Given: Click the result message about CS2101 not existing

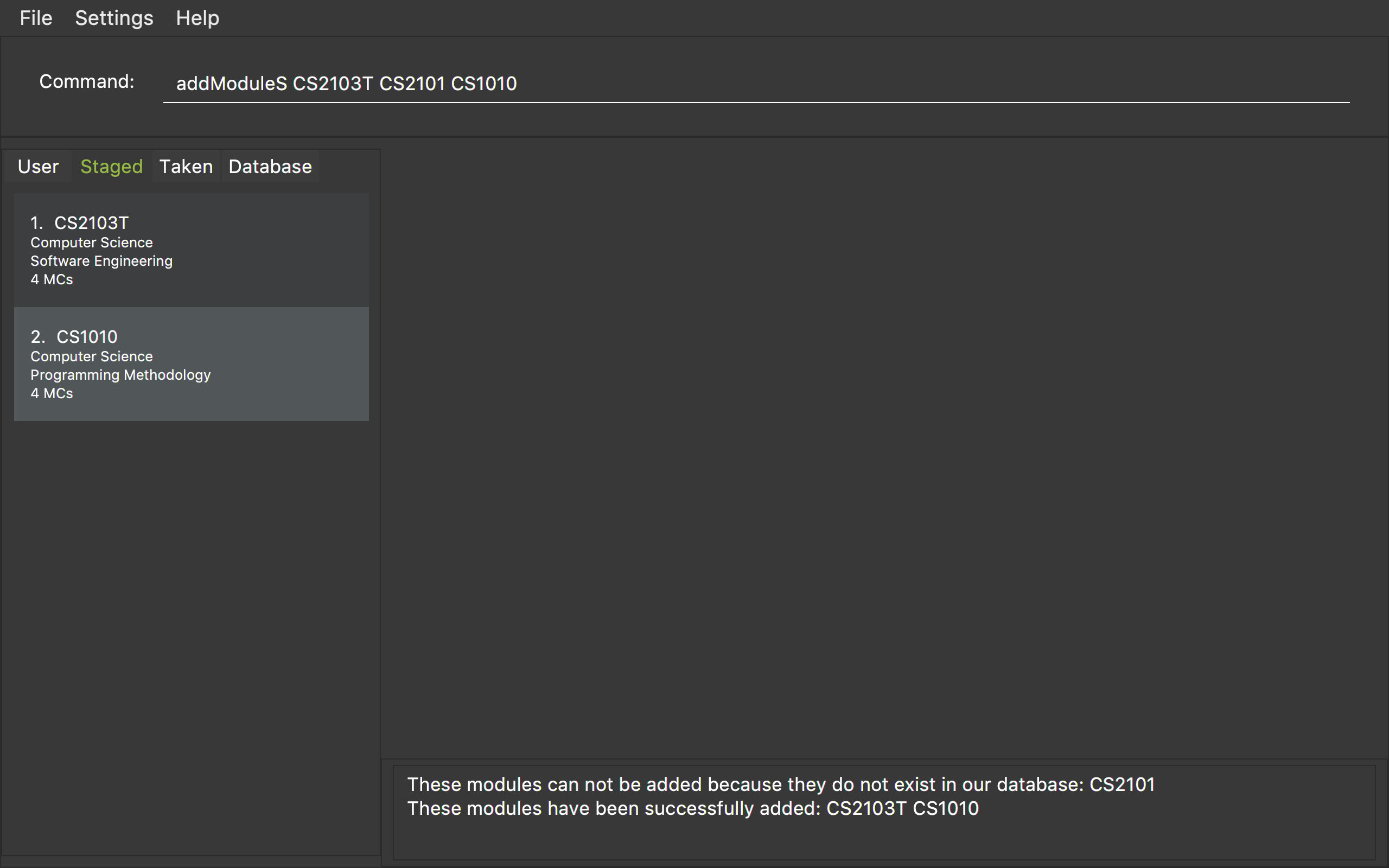Looking at the screenshot, I should [x=781, y=784].
